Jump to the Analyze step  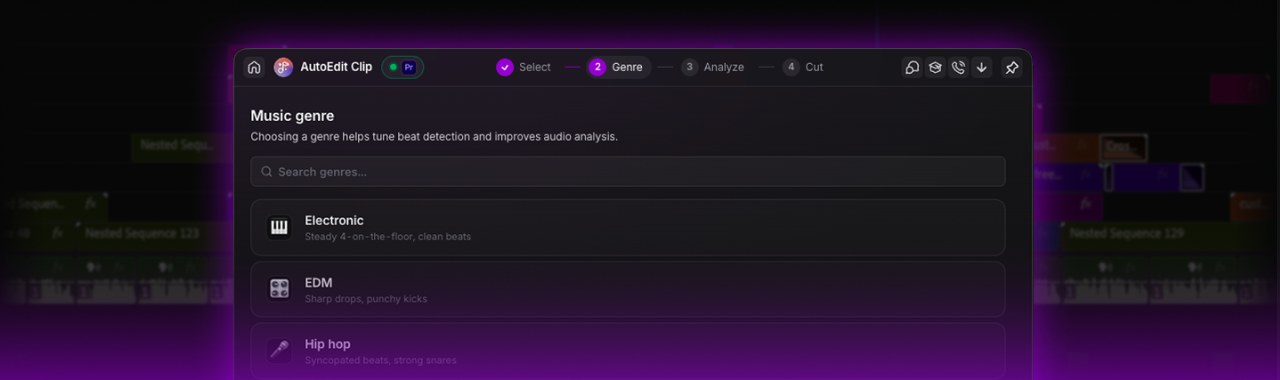pos(713,67)
